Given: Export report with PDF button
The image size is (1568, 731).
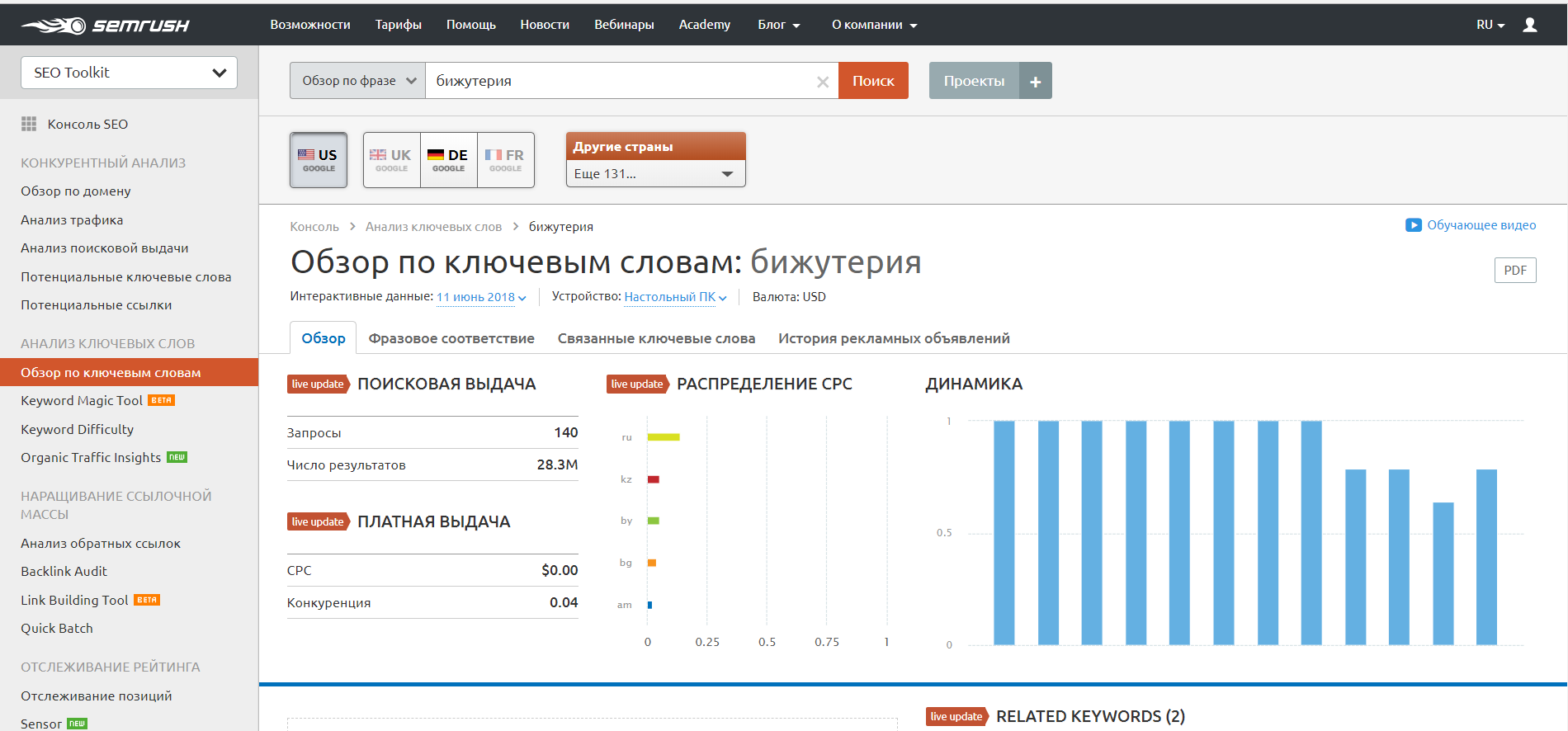Looking at the screenshot, I should click(x=1514, y=271).
